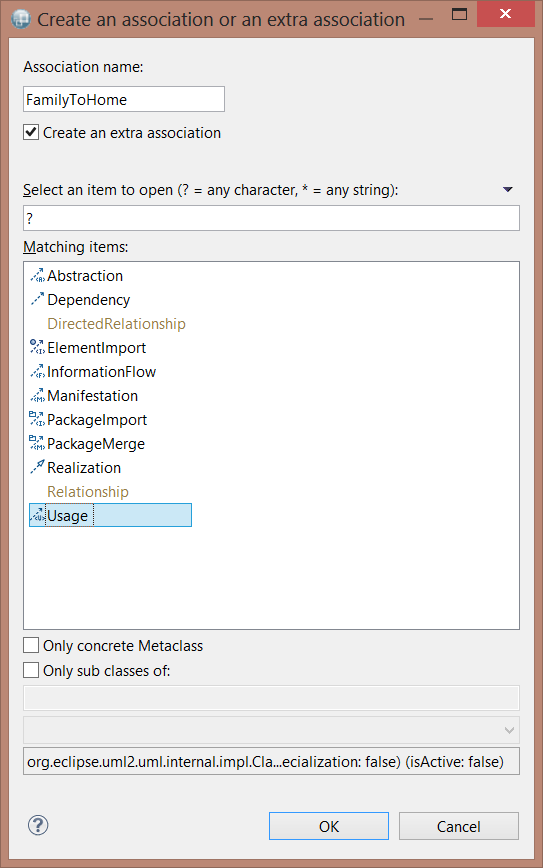This screenshot has width=543, height=868.
Task: Select the PackageImport icon
Action: coord(37,420)
